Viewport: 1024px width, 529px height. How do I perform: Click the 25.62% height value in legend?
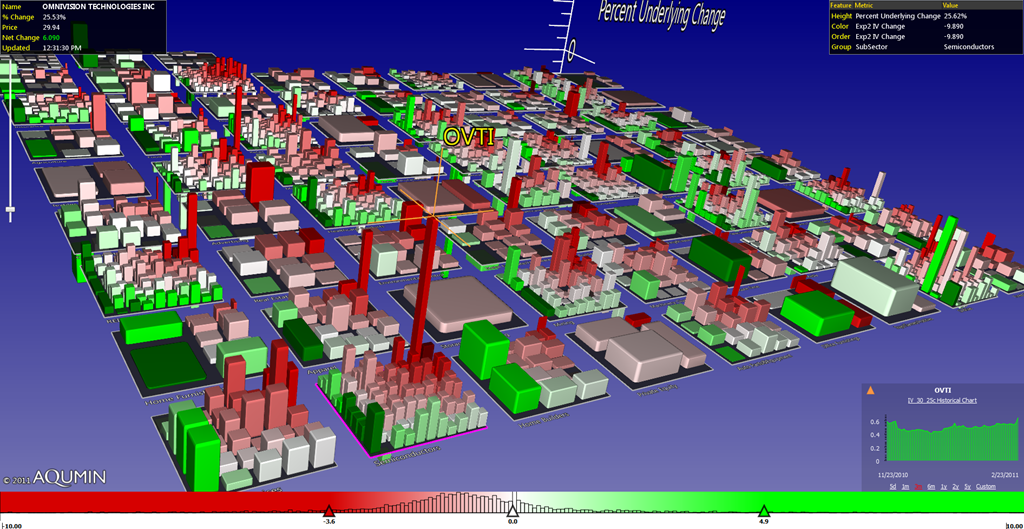pos(955,15)
